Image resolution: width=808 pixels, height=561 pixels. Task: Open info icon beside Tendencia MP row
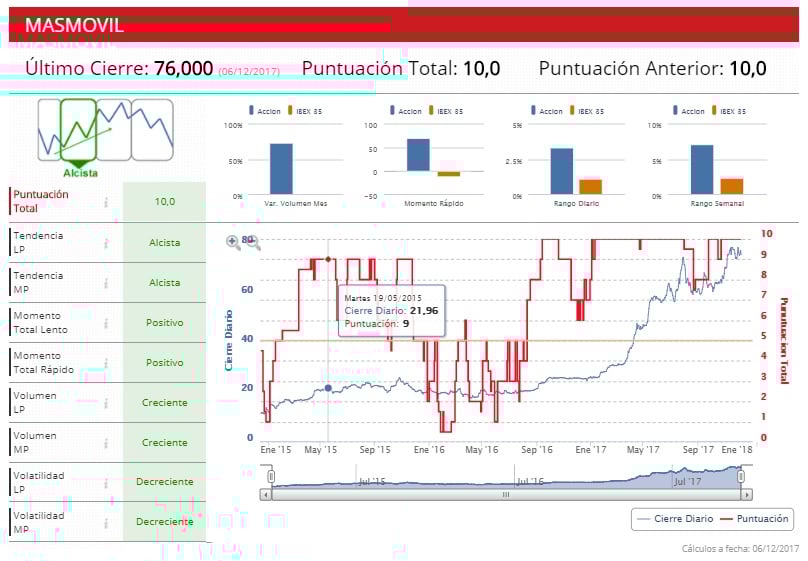[106, 283]
